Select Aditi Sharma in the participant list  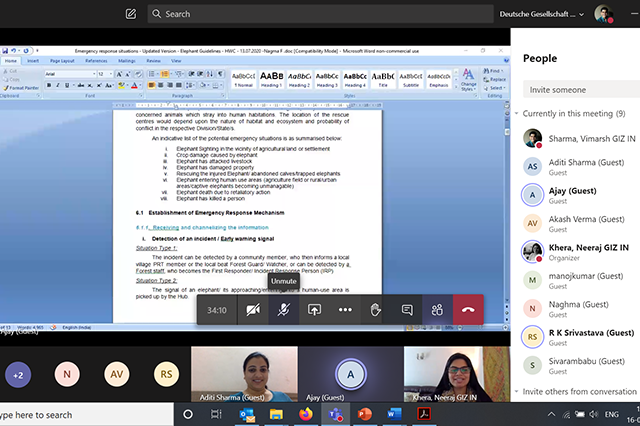578,165
